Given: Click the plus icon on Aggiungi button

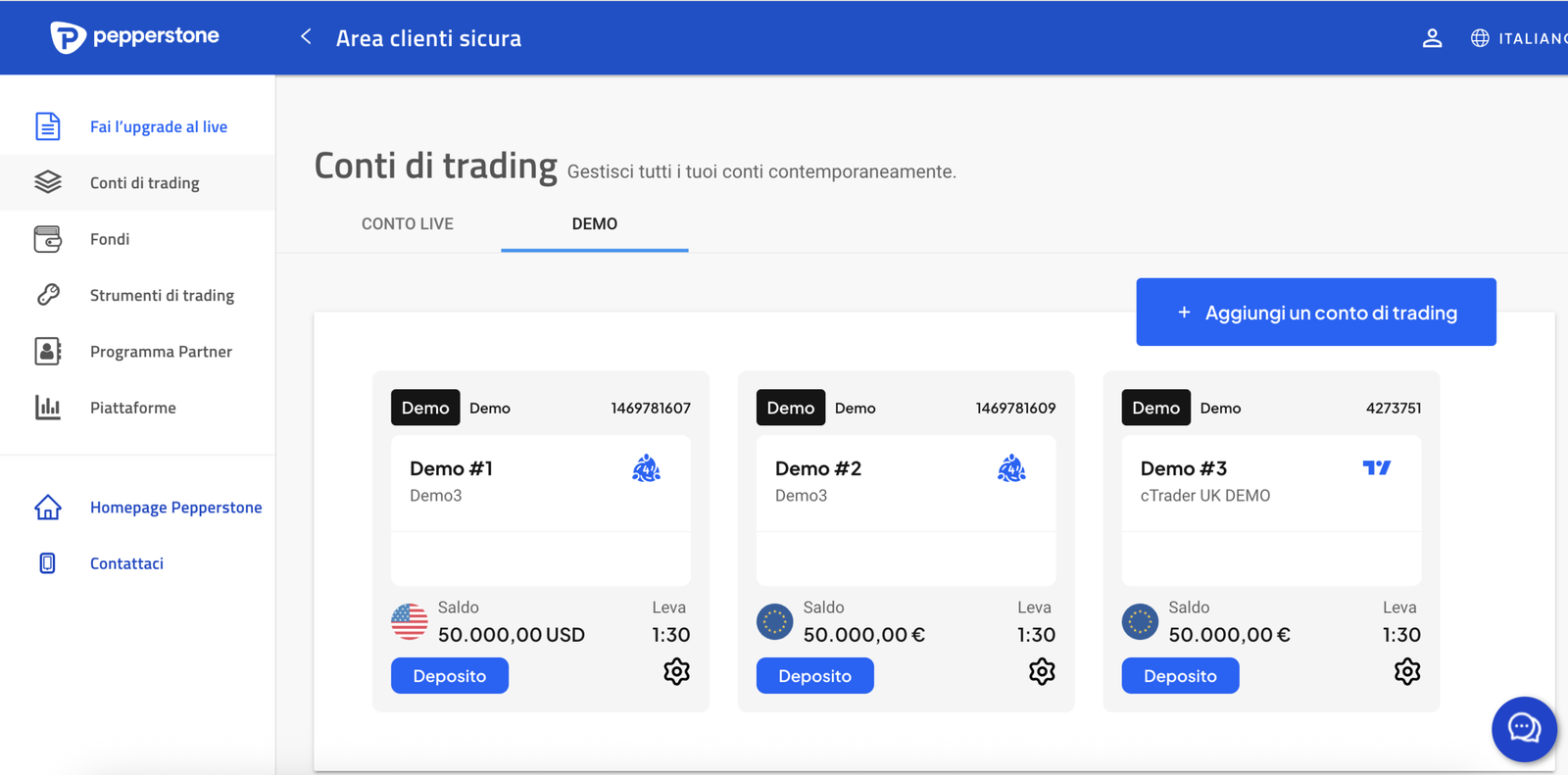Looking at the screenshot, I should click(1184, 313).
